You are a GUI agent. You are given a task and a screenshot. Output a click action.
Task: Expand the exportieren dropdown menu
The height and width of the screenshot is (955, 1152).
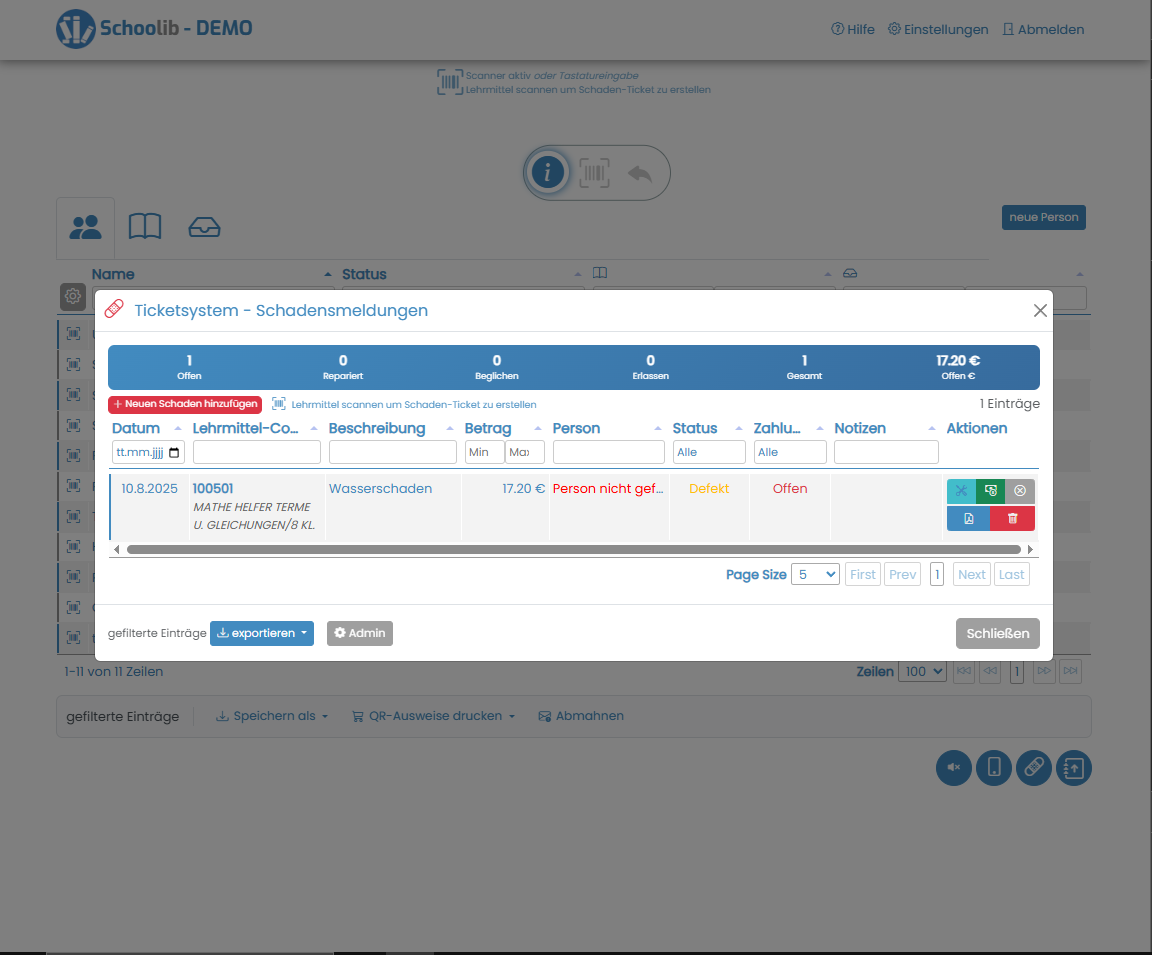tap(261, 633)
